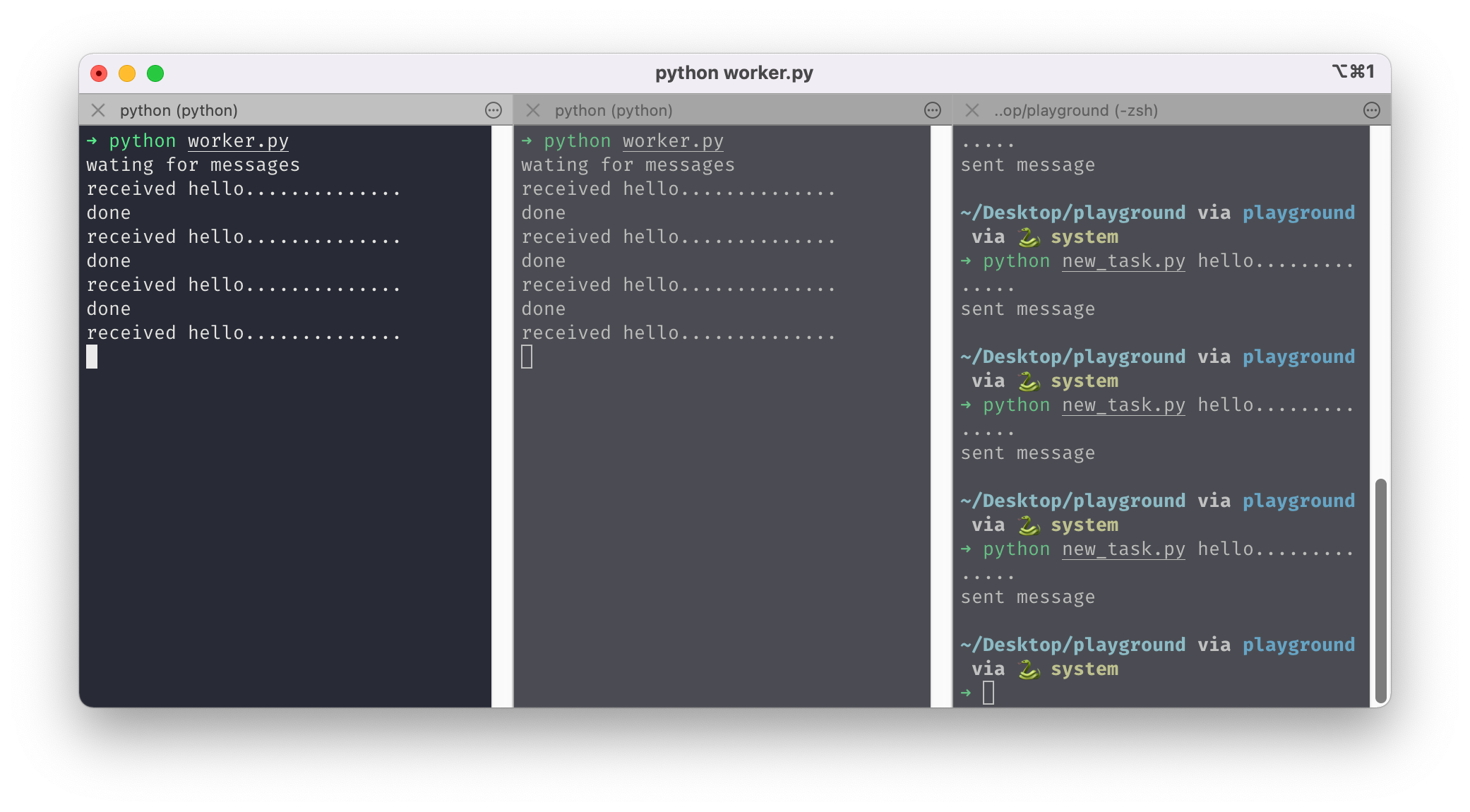Open options menu of middle python pane
The width and height of the screenshot is (1470, 812).
933,110
